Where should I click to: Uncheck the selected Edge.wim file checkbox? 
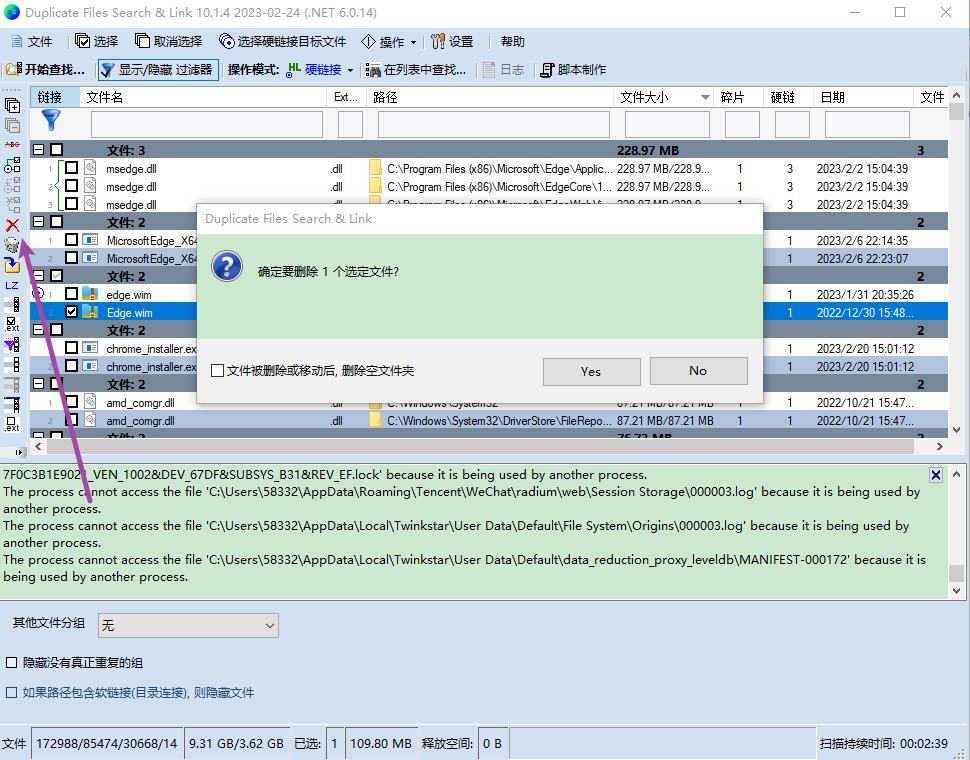pos(71,312)
